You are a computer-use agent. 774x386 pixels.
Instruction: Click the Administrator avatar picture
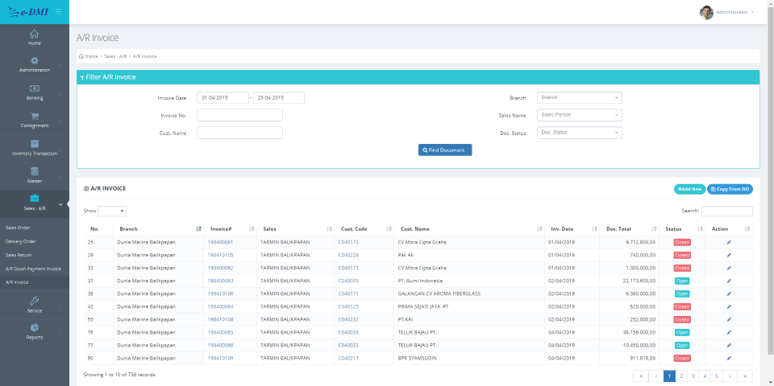tap(706, 12)
